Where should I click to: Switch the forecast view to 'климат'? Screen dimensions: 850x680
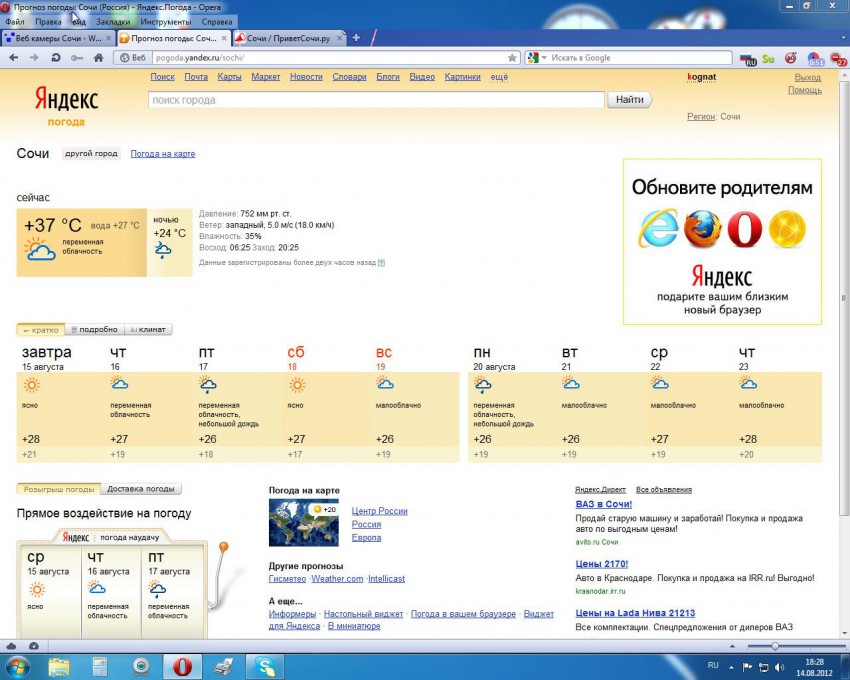coord(148,329)
